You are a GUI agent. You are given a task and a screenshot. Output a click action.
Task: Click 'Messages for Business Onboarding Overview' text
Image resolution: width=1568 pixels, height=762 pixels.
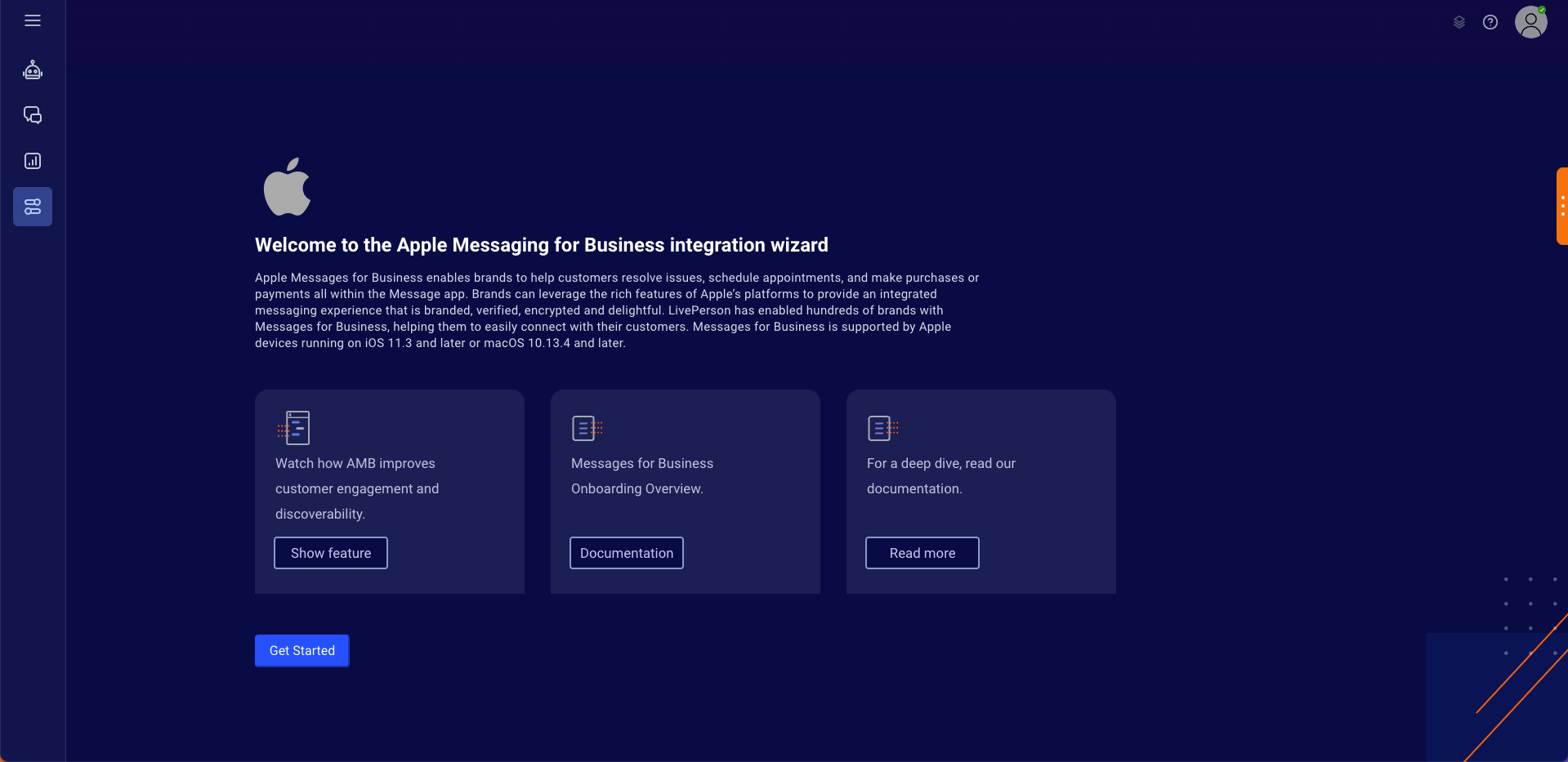pos(642,476)
